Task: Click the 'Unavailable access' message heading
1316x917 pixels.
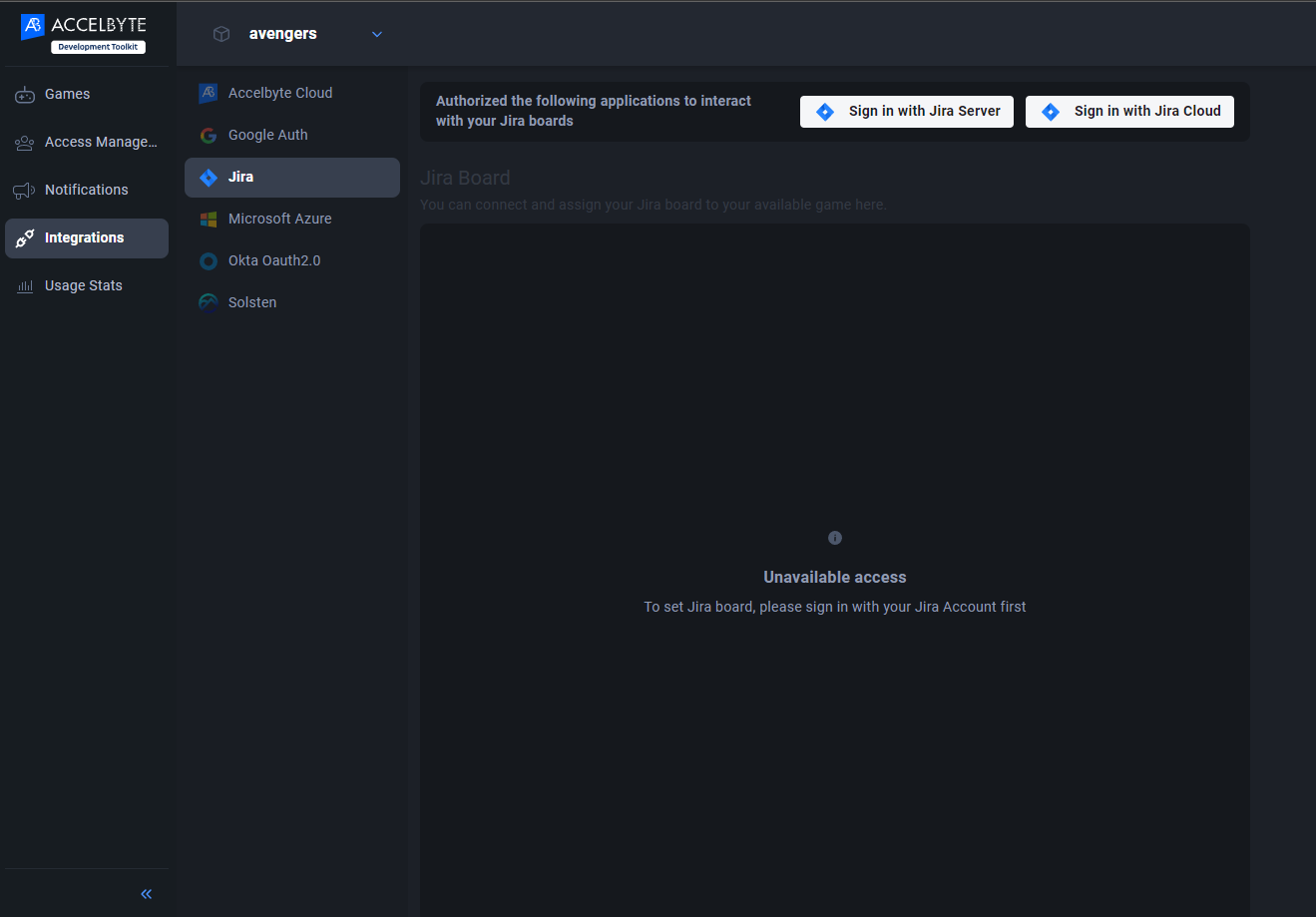Action: coord(835,578)
